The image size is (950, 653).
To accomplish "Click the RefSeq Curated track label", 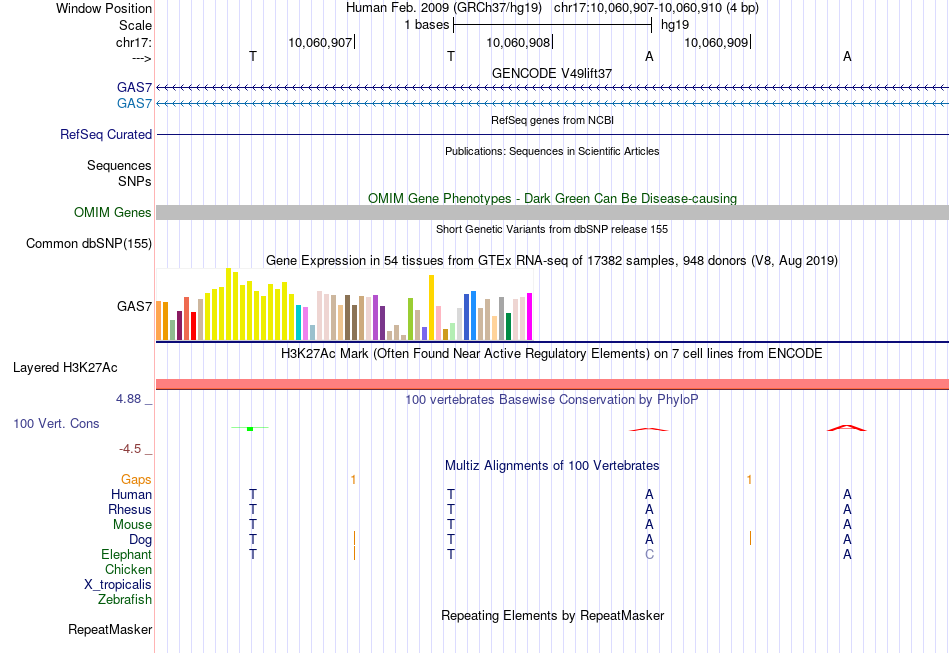I will 106,134.
